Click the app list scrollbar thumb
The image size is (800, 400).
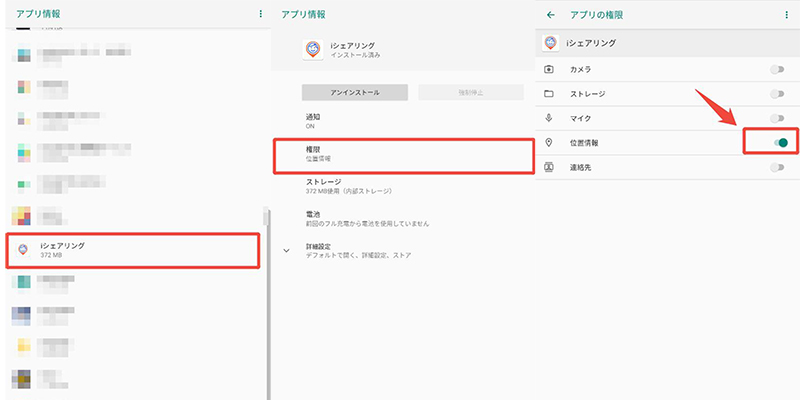pos(266,216)
